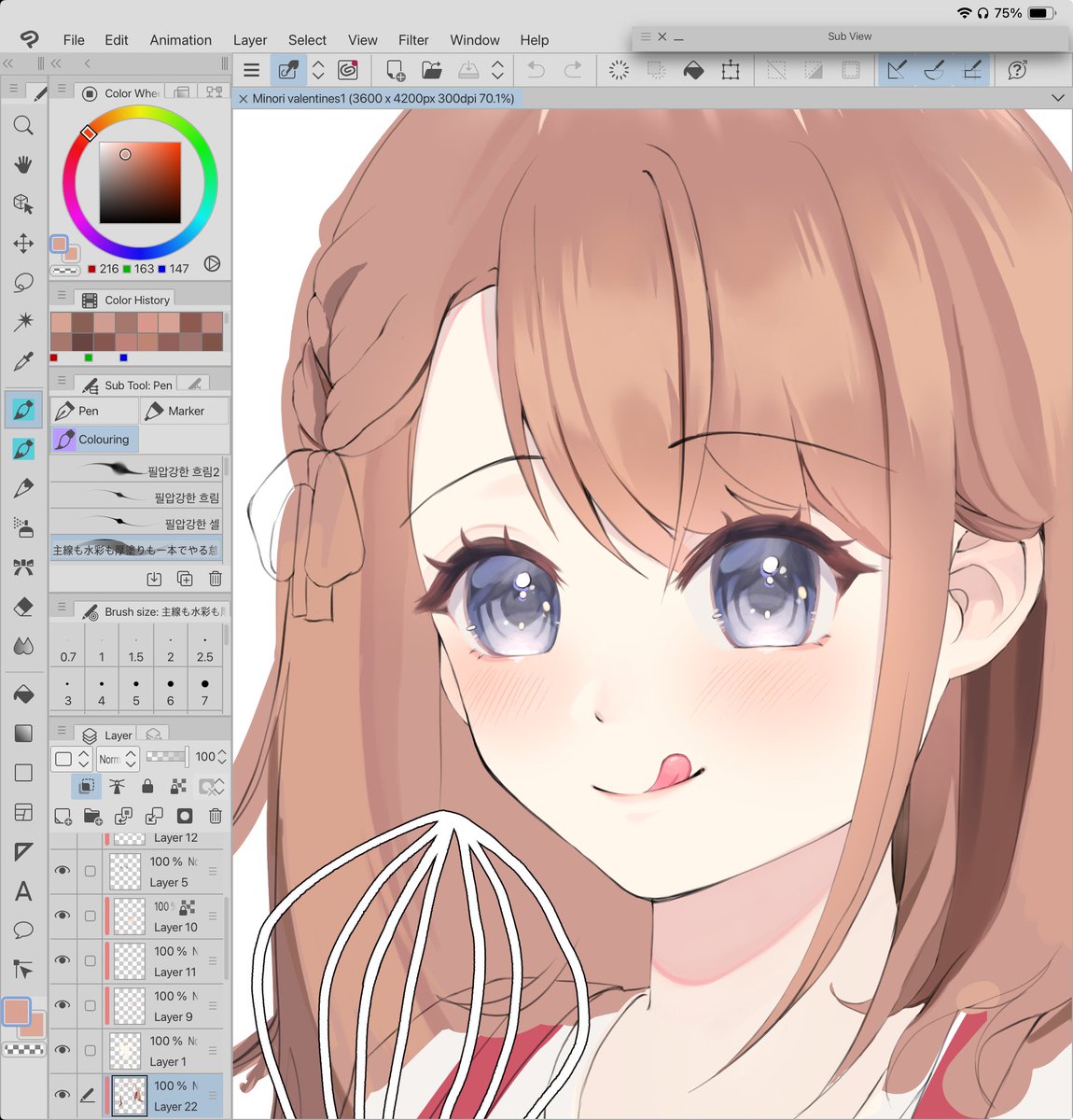This screenshot has height=1120, width=1073.
Task: Choose brush size 1.5 preset
Action: tap(136, 647)
